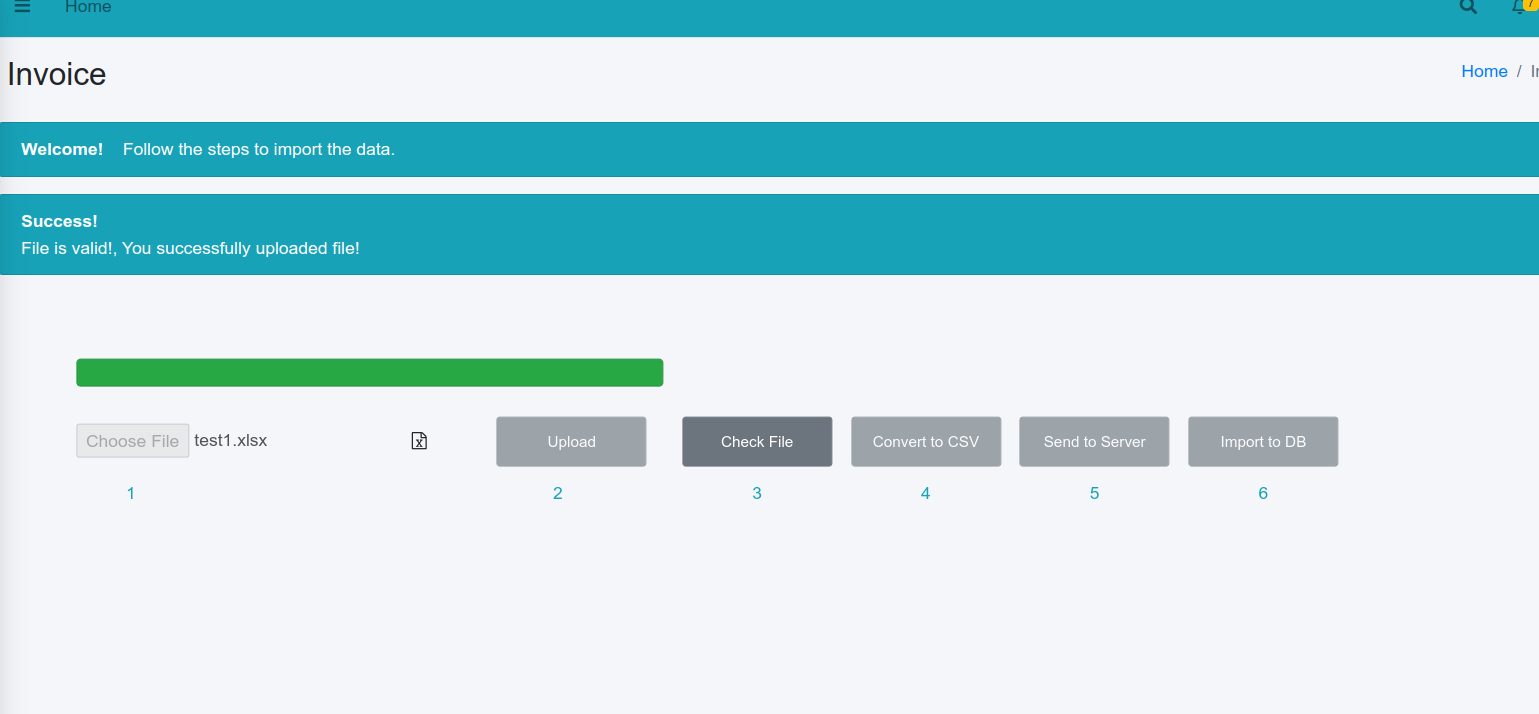The width and height of the screenshot is (1539, 714).
Task: Click step number 2 below Upload
Action: [x=557, y=493]
